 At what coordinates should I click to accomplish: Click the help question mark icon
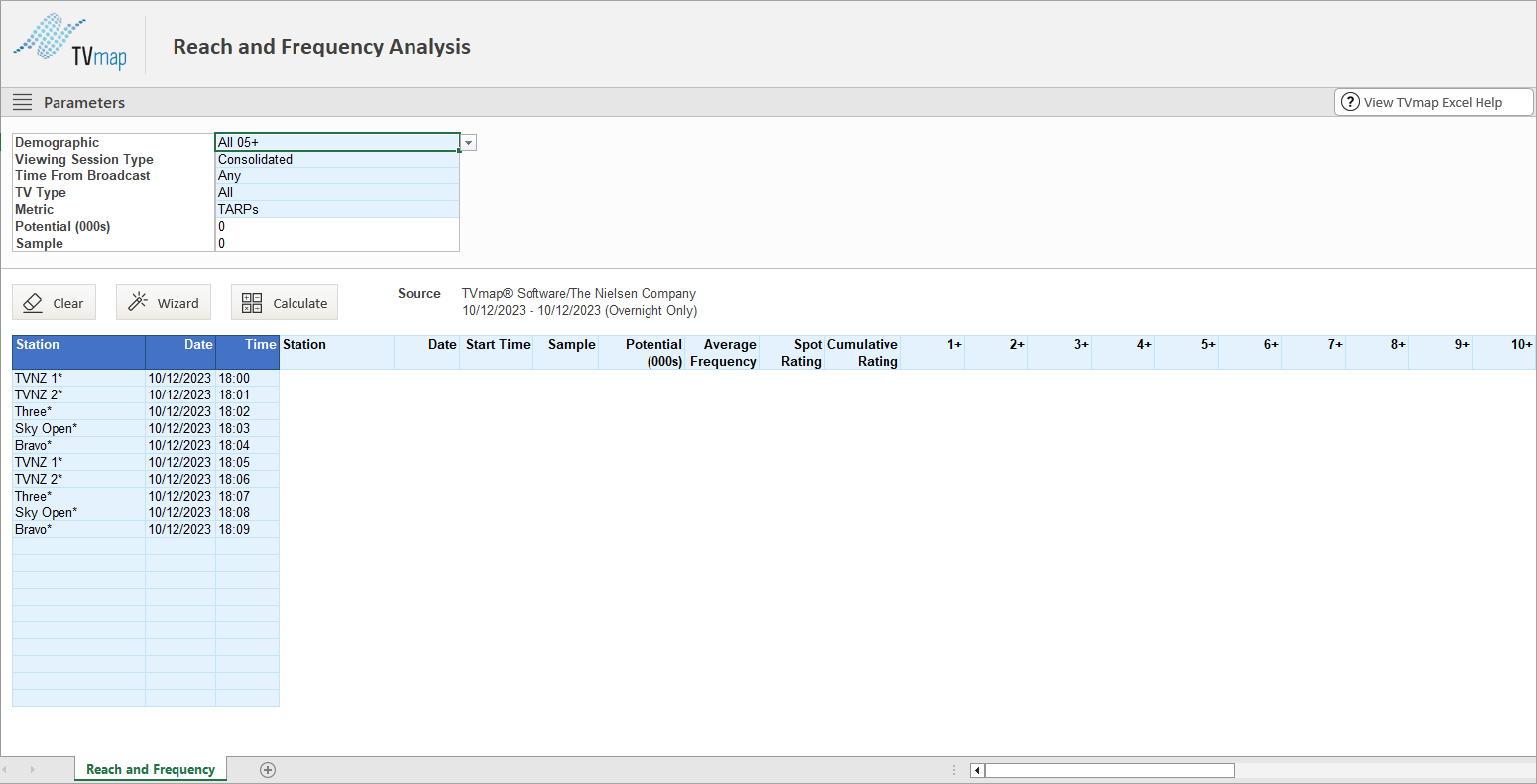click(1350, 102)
